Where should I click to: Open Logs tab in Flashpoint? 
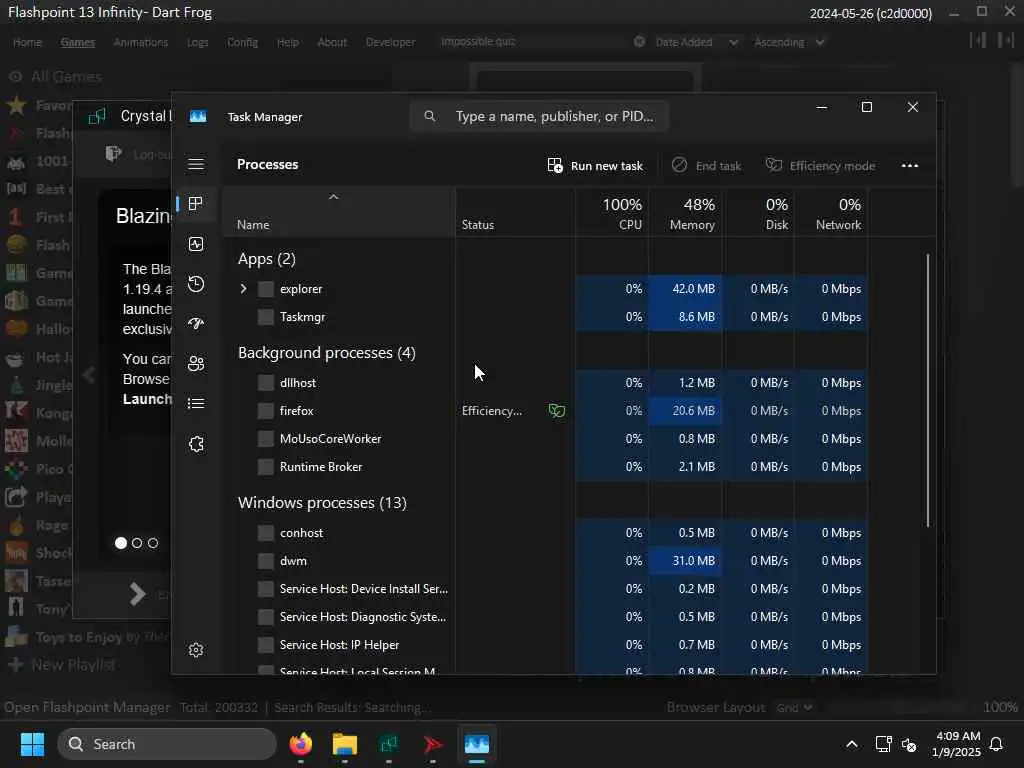pyautogui.click(x=197, y=42)
